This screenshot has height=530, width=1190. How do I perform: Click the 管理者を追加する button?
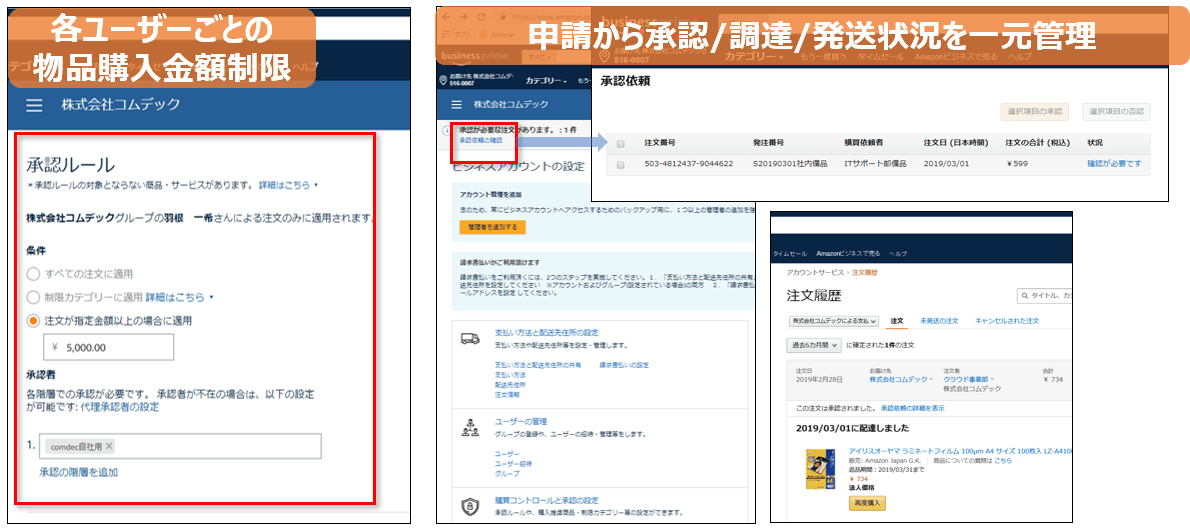pyautogui.click(x=492, y=226)
